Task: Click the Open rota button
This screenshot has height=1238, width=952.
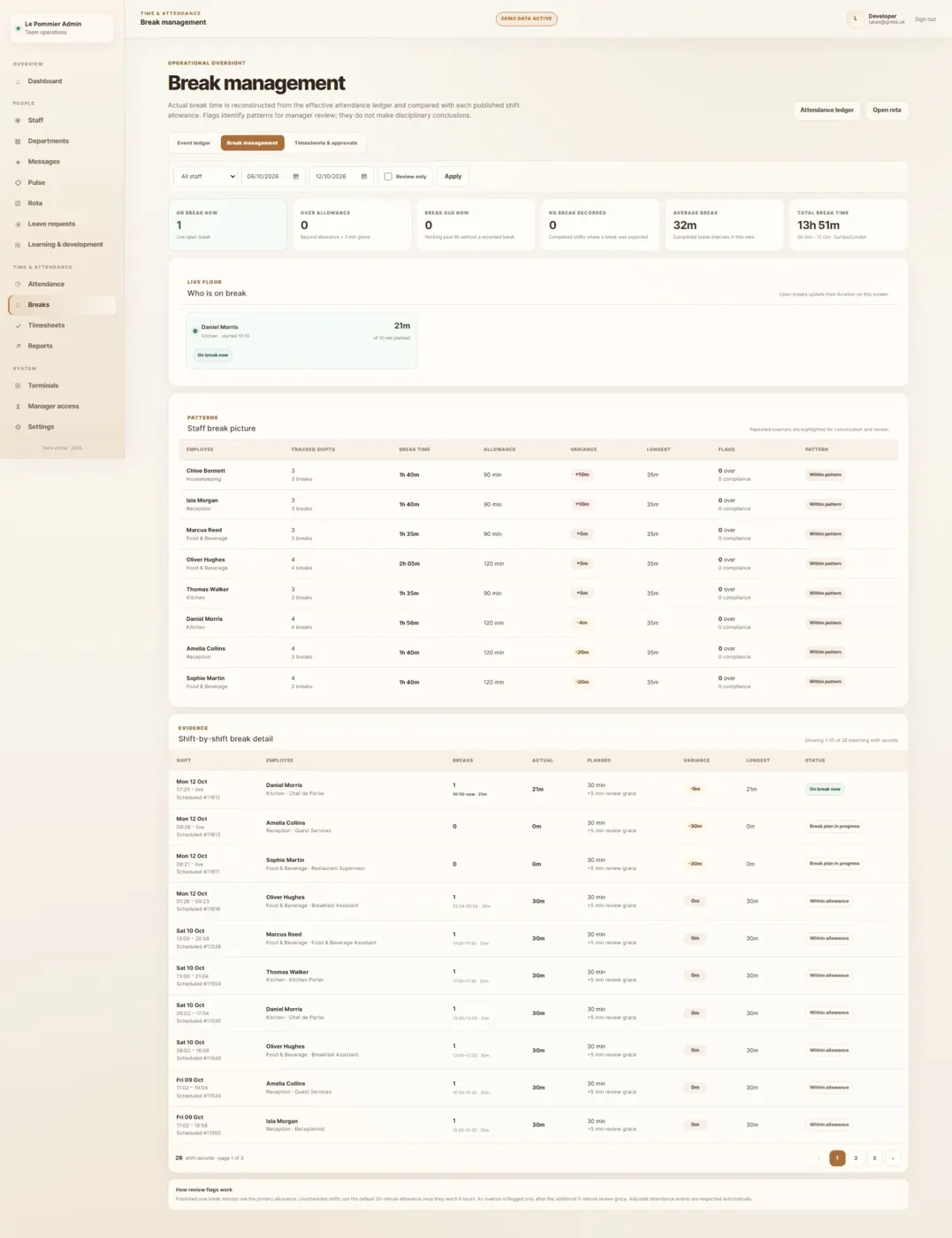Action: pyautogui.click(x=887, y=111)
